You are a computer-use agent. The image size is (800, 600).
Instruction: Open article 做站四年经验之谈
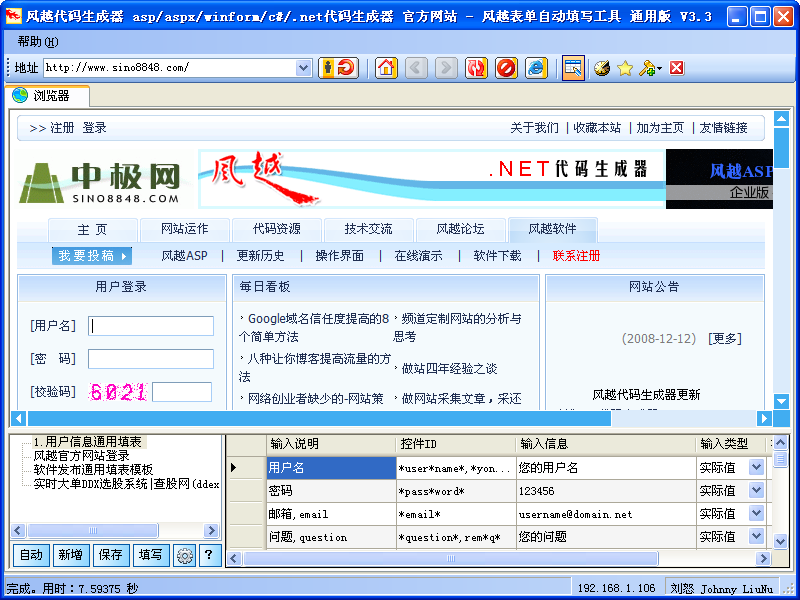coord(449,368)
